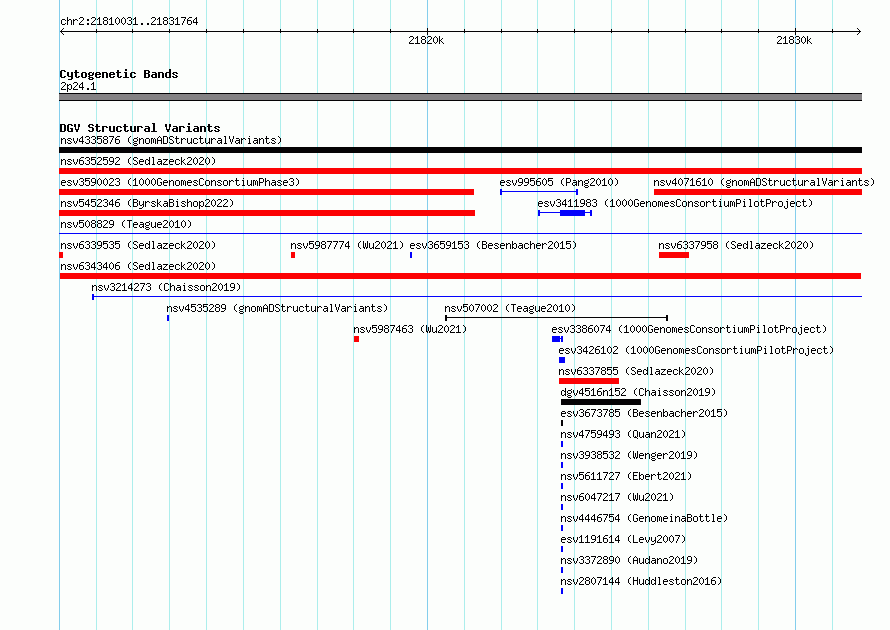Click the blue glyph under esv3411983
Screen dimensions: 890x630
pyautogui.click(x=565, y=213)
